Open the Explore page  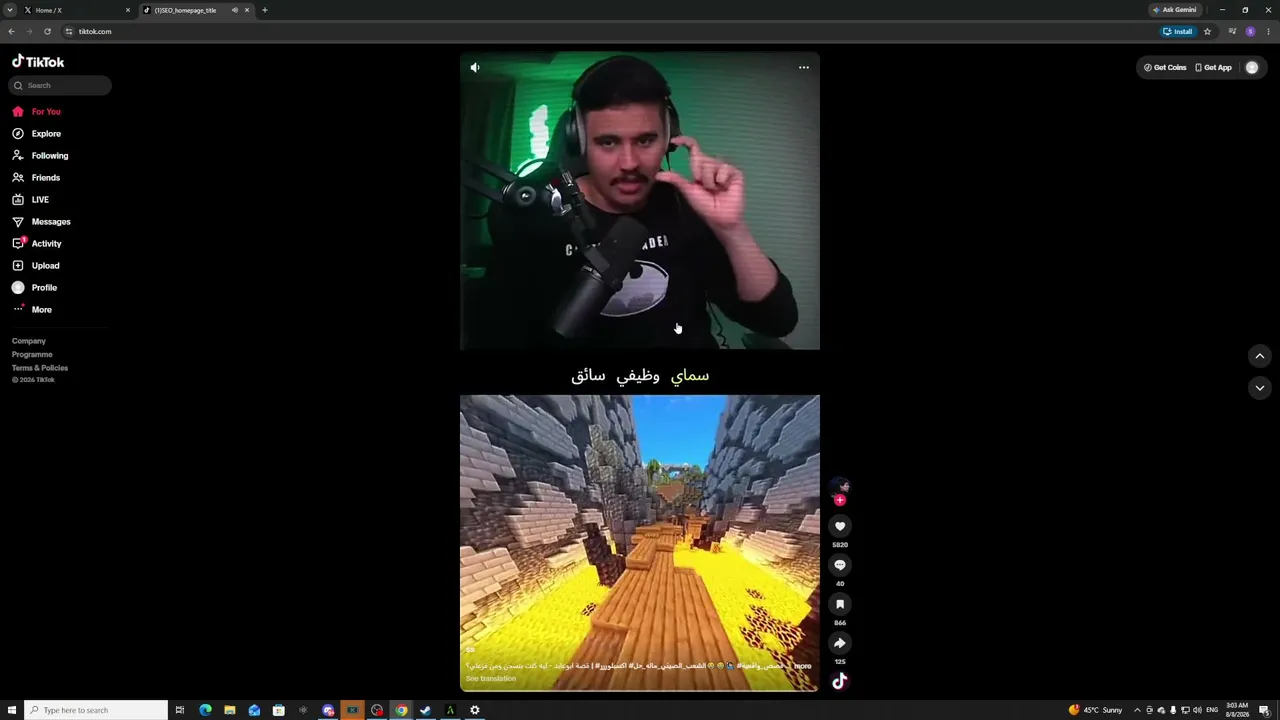(x=36, y=134)
